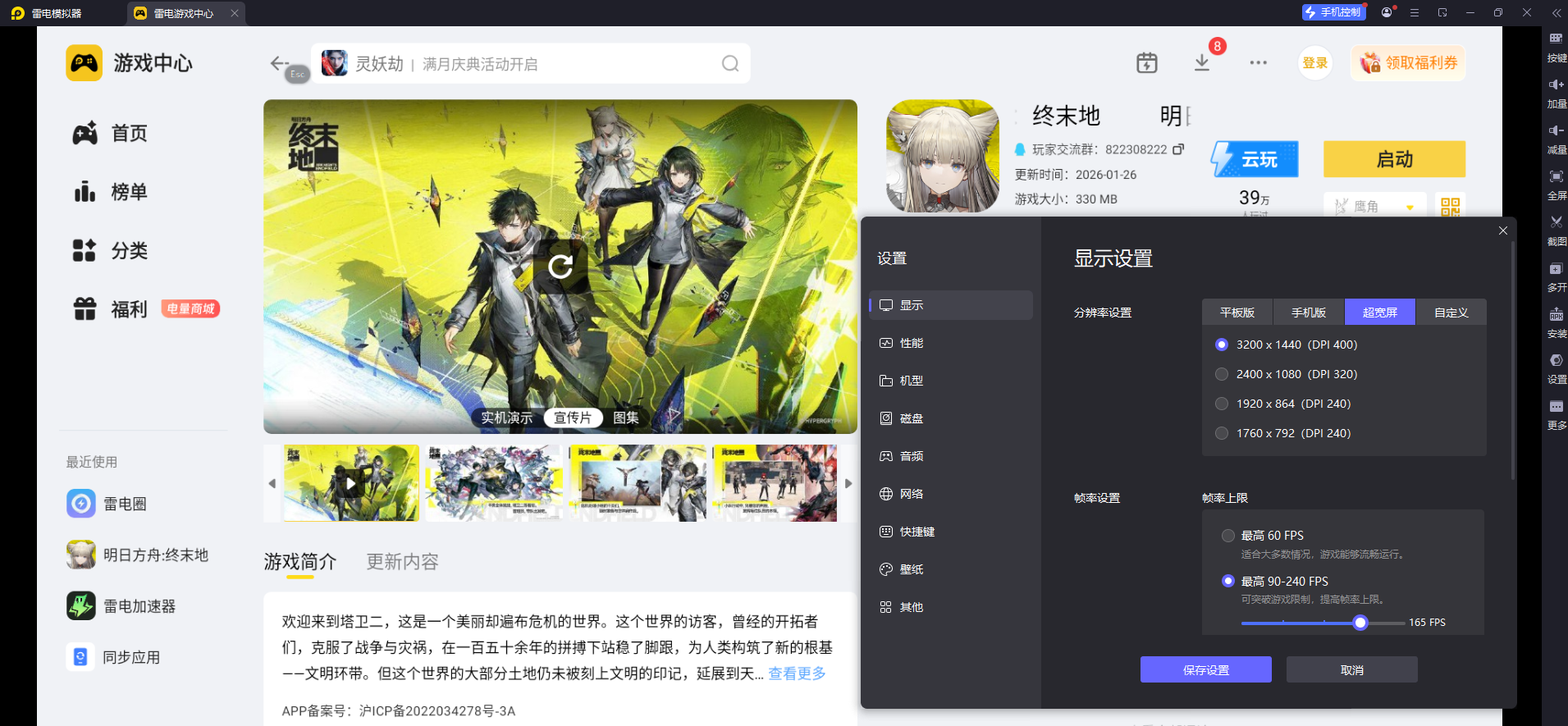The height and width of the screenshot is (726, 1568).
Task: Click the 登录 login button
Action: 1315,63
